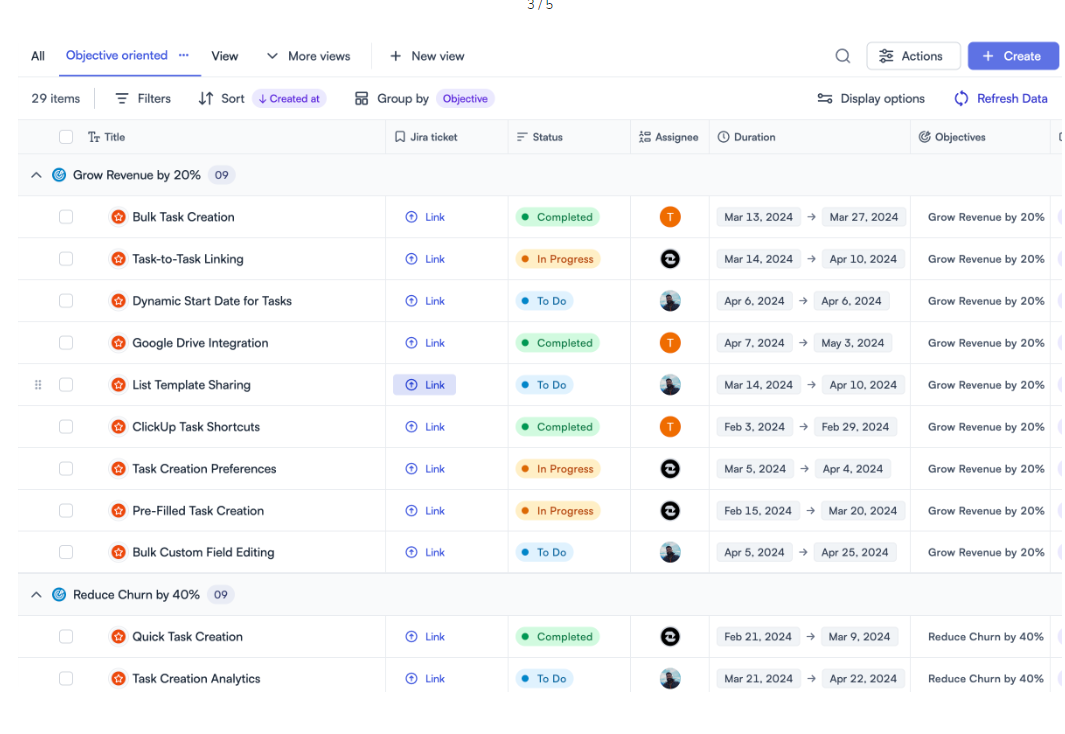Click the drag handle of List Template Sharing
1065x734 pixels.
(38, 385)
